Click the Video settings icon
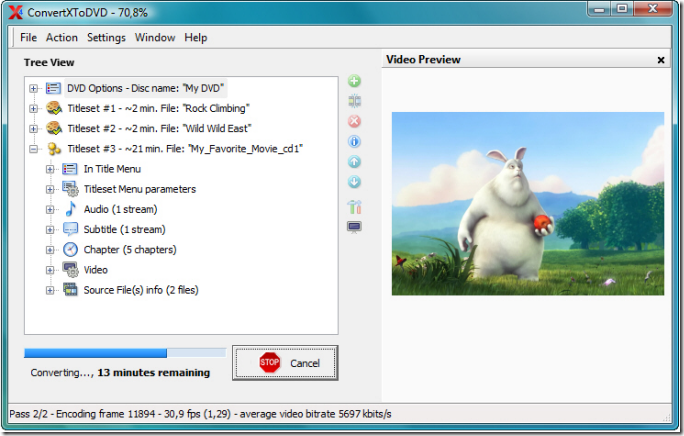Screen dimensions: 684x436 click(70, 270)
